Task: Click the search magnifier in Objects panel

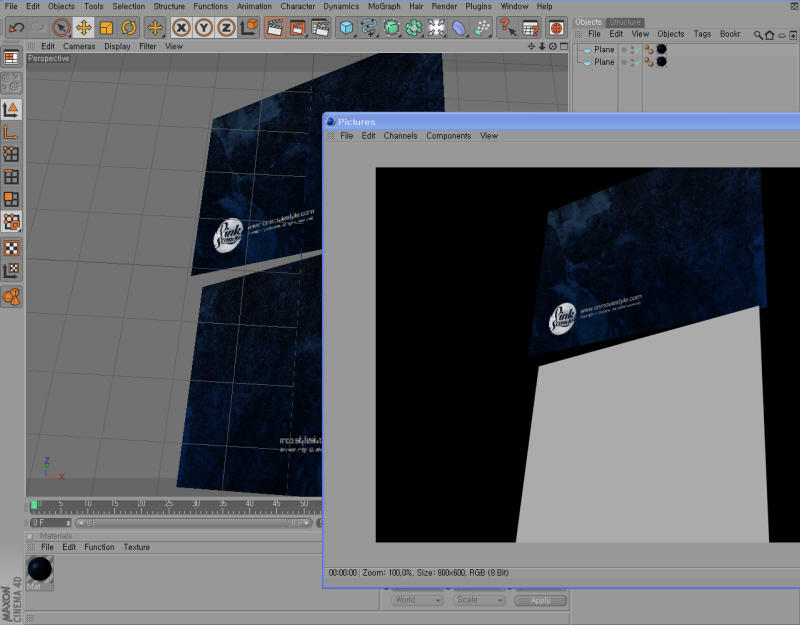Action: (758, 35)
